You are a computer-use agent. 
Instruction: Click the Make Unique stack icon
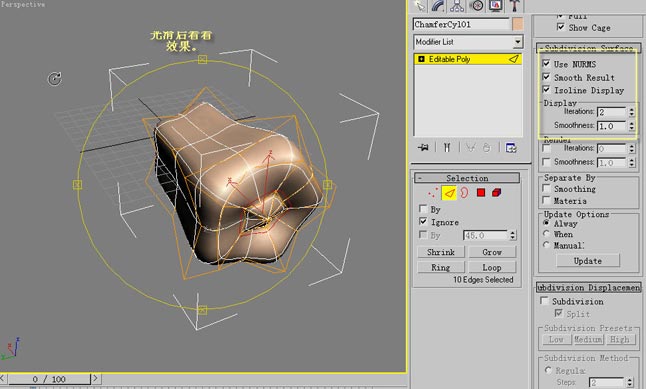coord(470,148)
